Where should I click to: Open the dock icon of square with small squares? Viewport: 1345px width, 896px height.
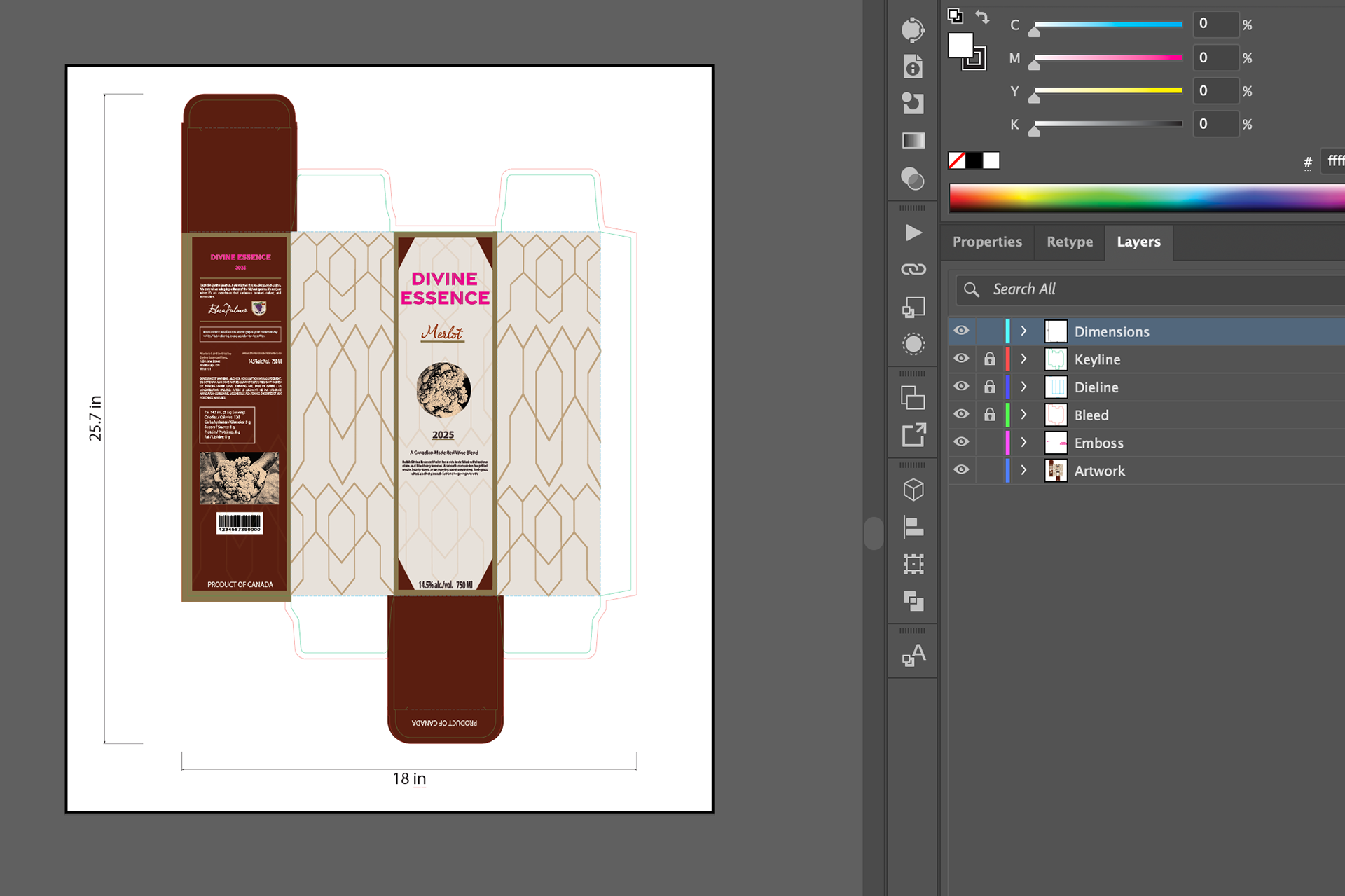point(913,307)
